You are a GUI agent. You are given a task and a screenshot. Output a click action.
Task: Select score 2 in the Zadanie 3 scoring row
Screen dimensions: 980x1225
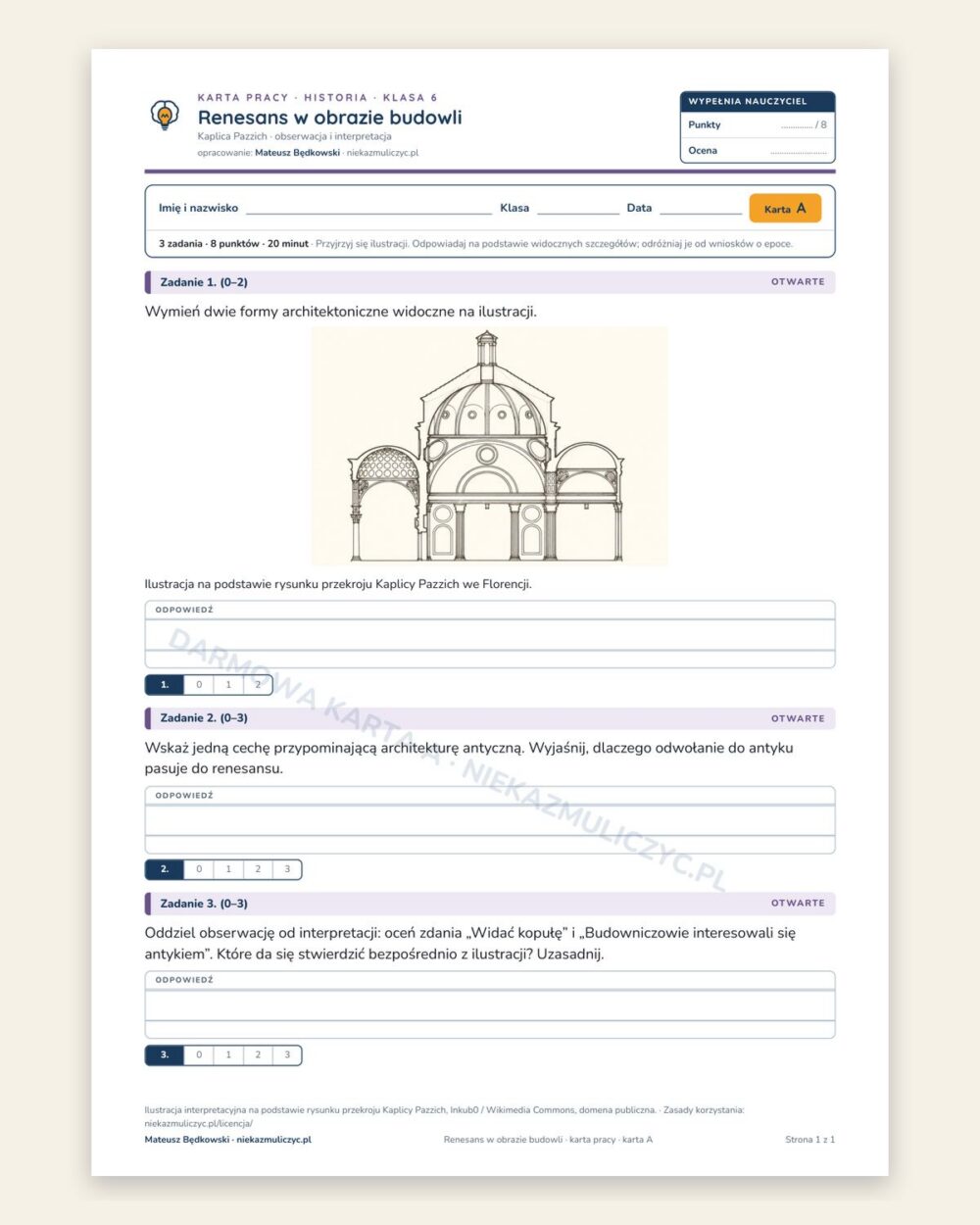258,1055
